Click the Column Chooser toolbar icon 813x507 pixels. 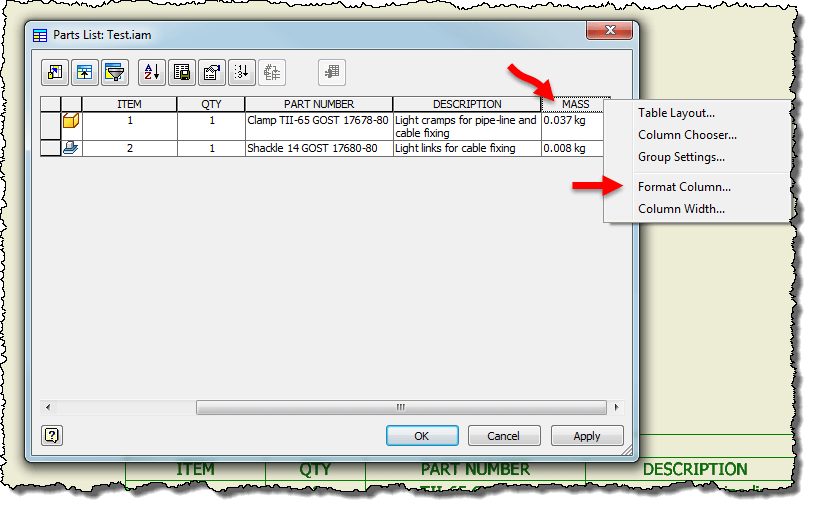(54, 72)
